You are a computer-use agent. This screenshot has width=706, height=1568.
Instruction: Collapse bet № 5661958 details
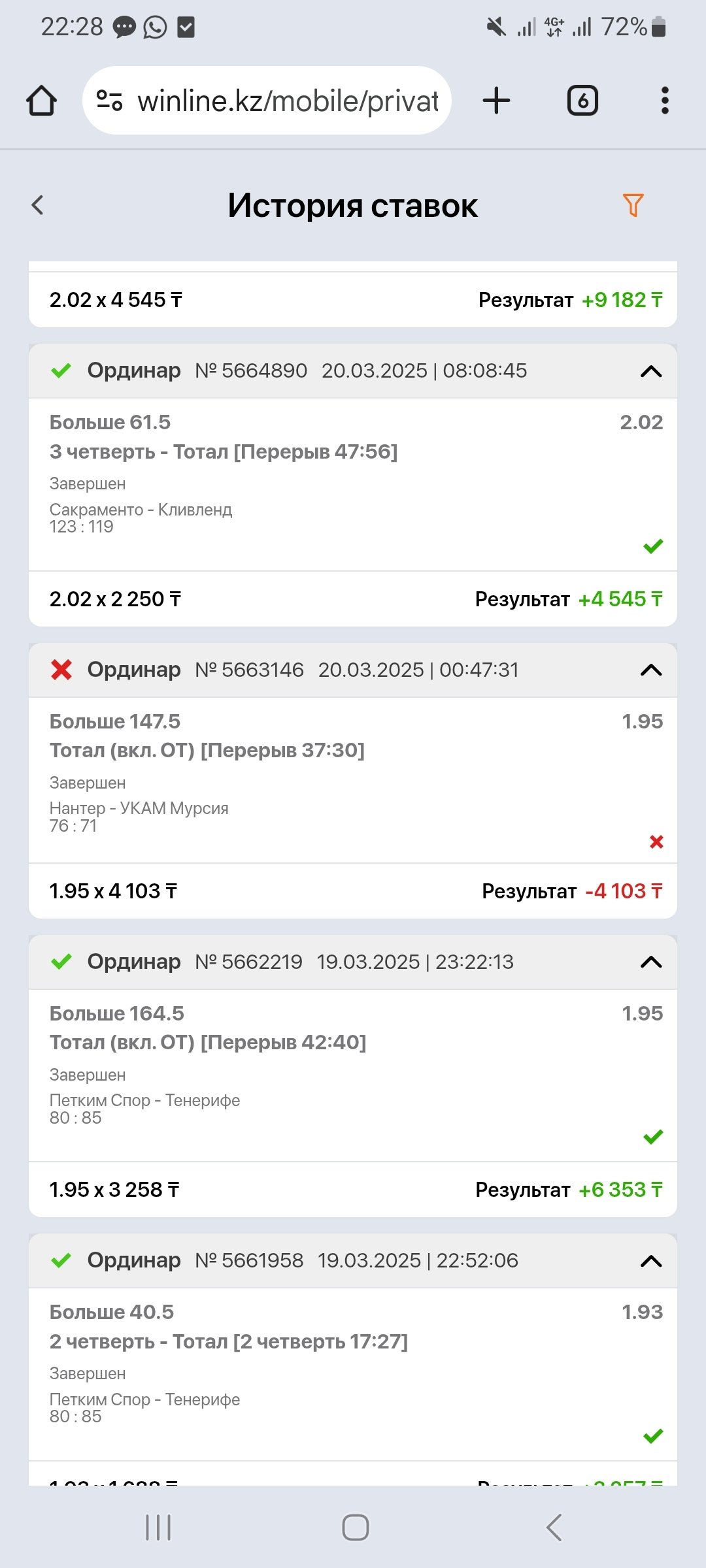651,1261
